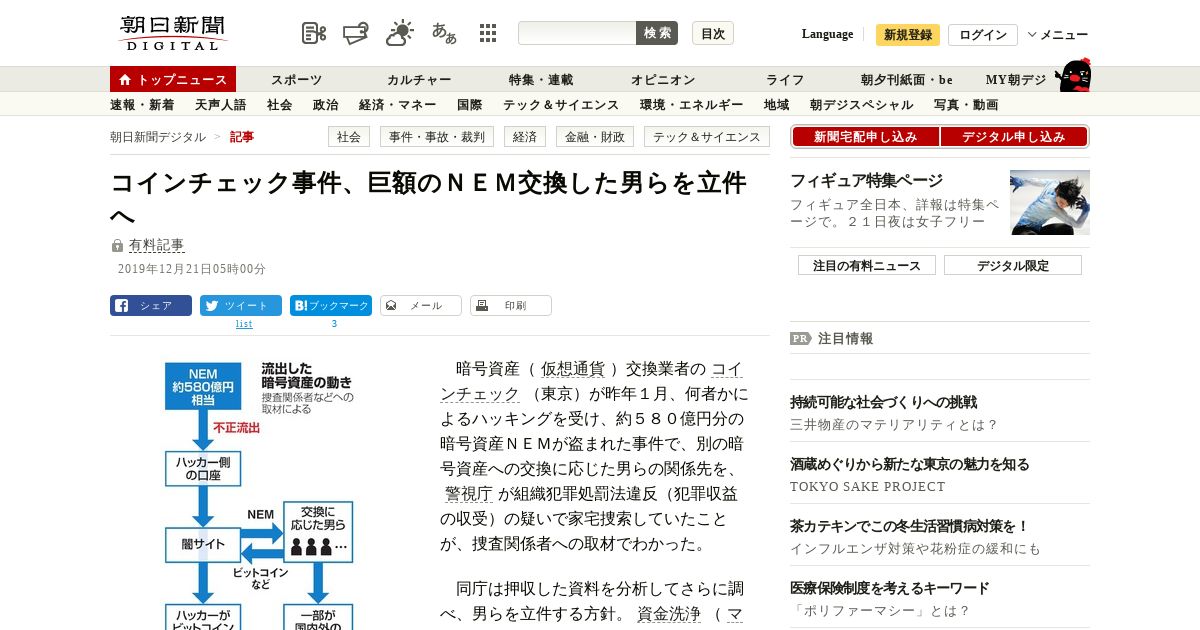Screen dimensions: 1200x630
Task: Select the テック＆サイエンス article category tag
Action: [707, 137]
